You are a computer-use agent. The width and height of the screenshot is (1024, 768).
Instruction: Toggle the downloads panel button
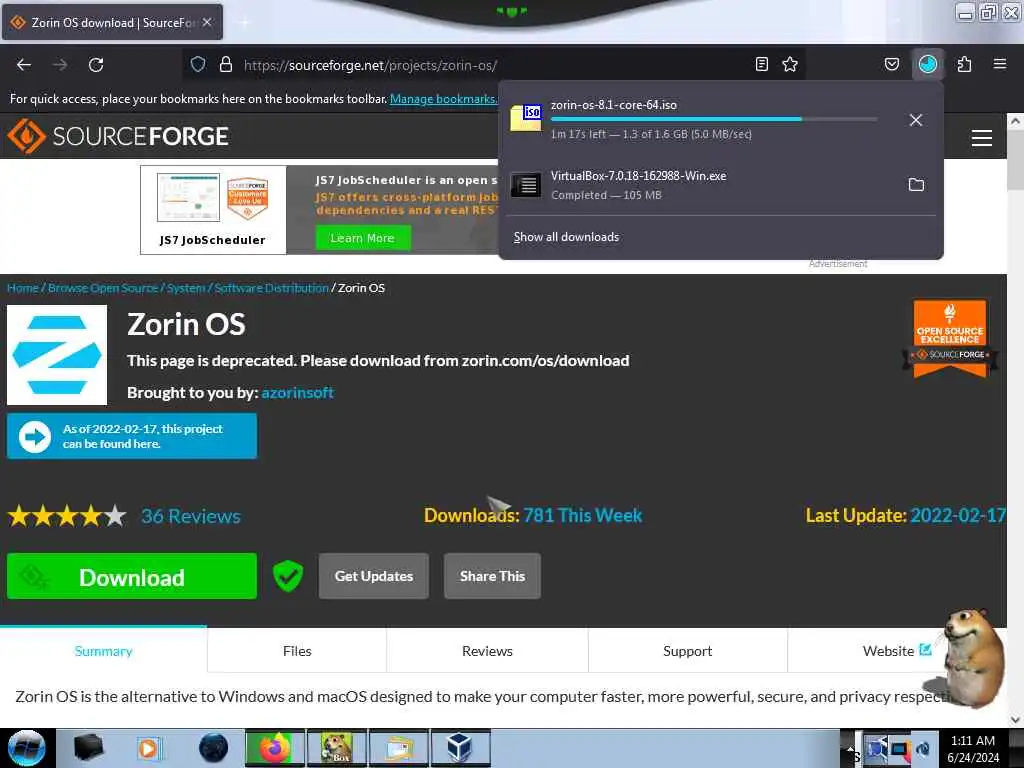tap(927, 64)
